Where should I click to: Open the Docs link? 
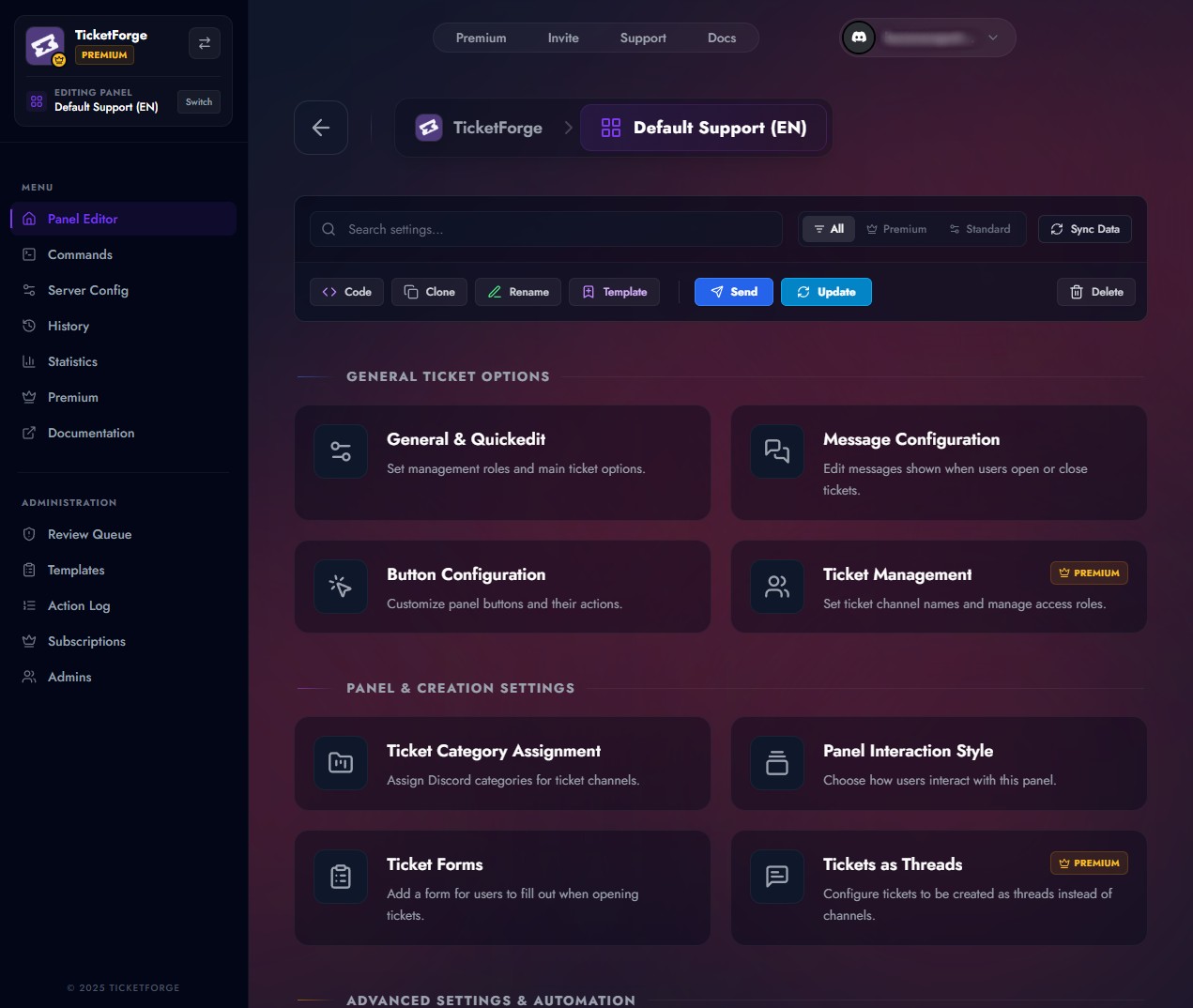[722, 38]
